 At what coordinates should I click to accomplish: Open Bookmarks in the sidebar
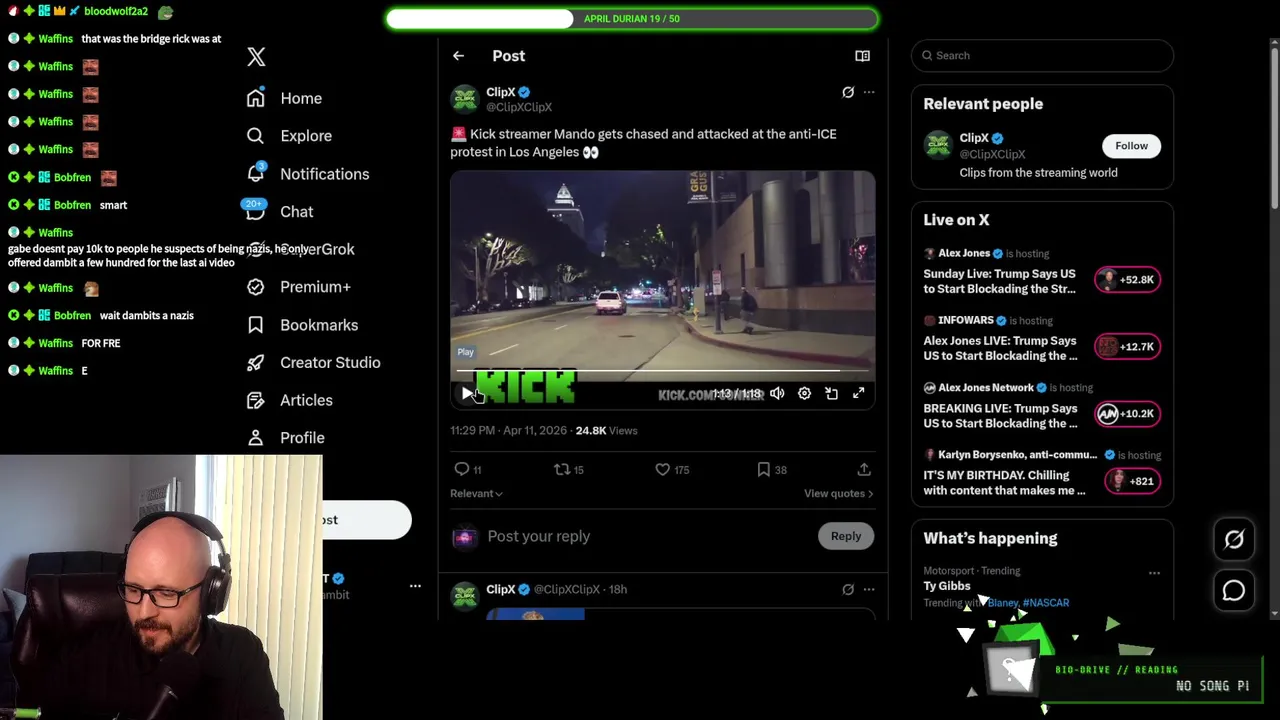[x=302, y=325]
